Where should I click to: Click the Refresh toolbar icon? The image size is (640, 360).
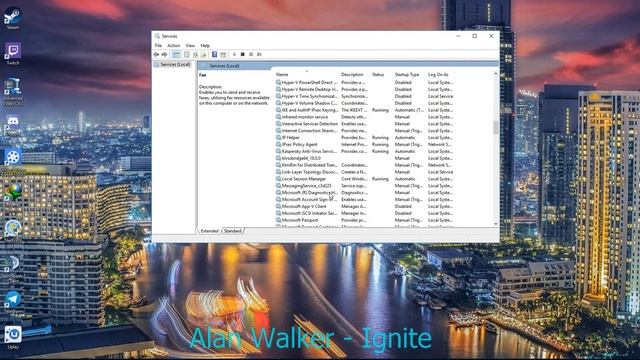click(x=195, y=54)
